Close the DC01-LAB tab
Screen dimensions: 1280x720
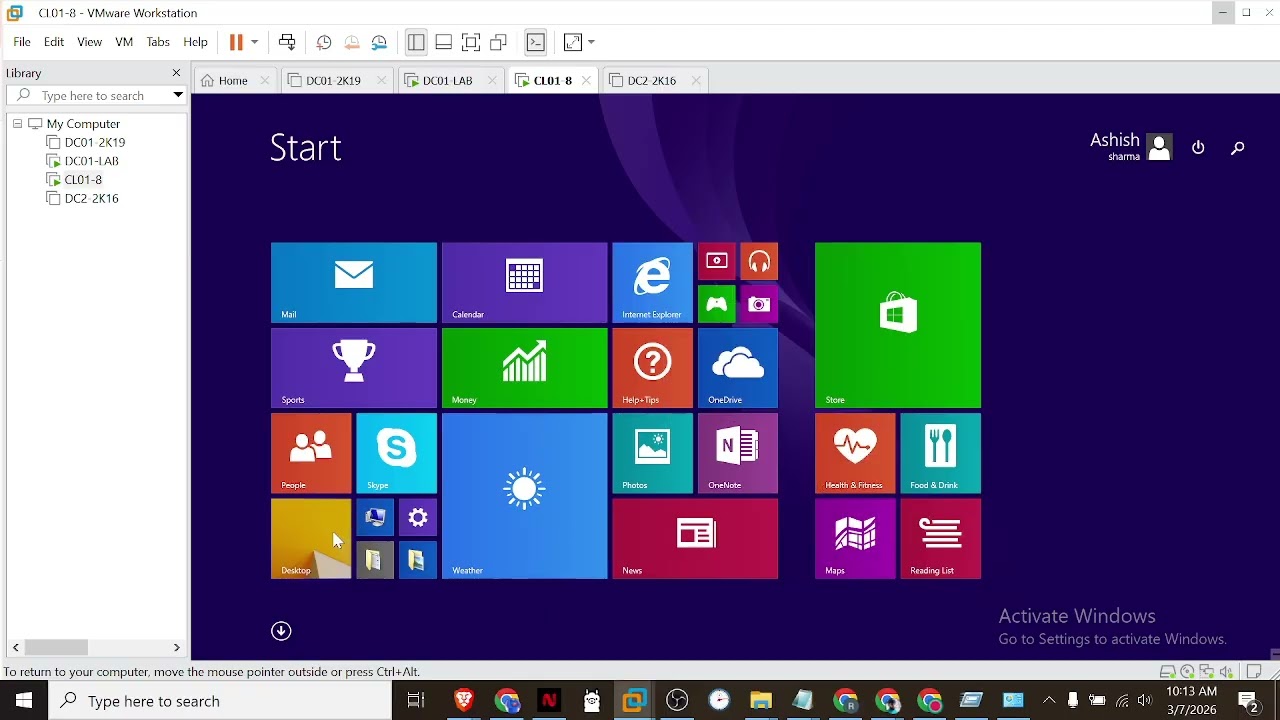pyautogui.click(x=492, y=81)
